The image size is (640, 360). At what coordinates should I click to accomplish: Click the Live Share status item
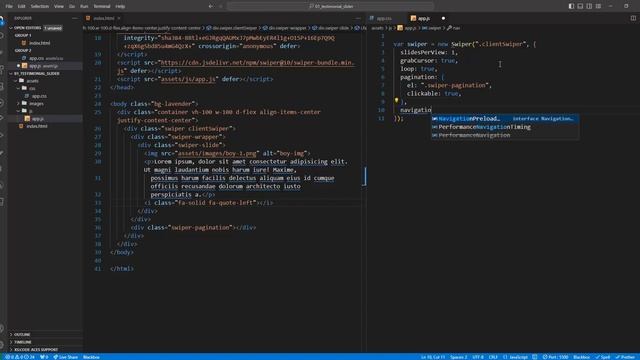click(65, 357)
